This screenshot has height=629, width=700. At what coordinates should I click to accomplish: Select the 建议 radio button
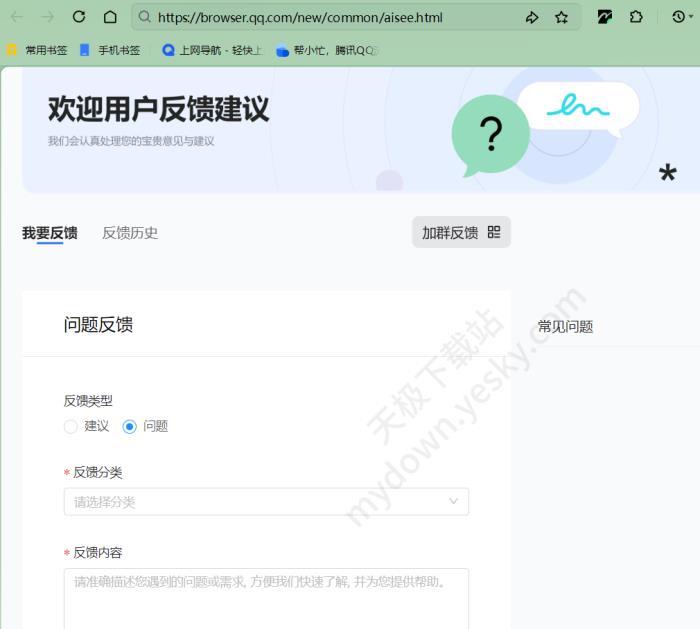pyautogui.click(x=70, y=426)
